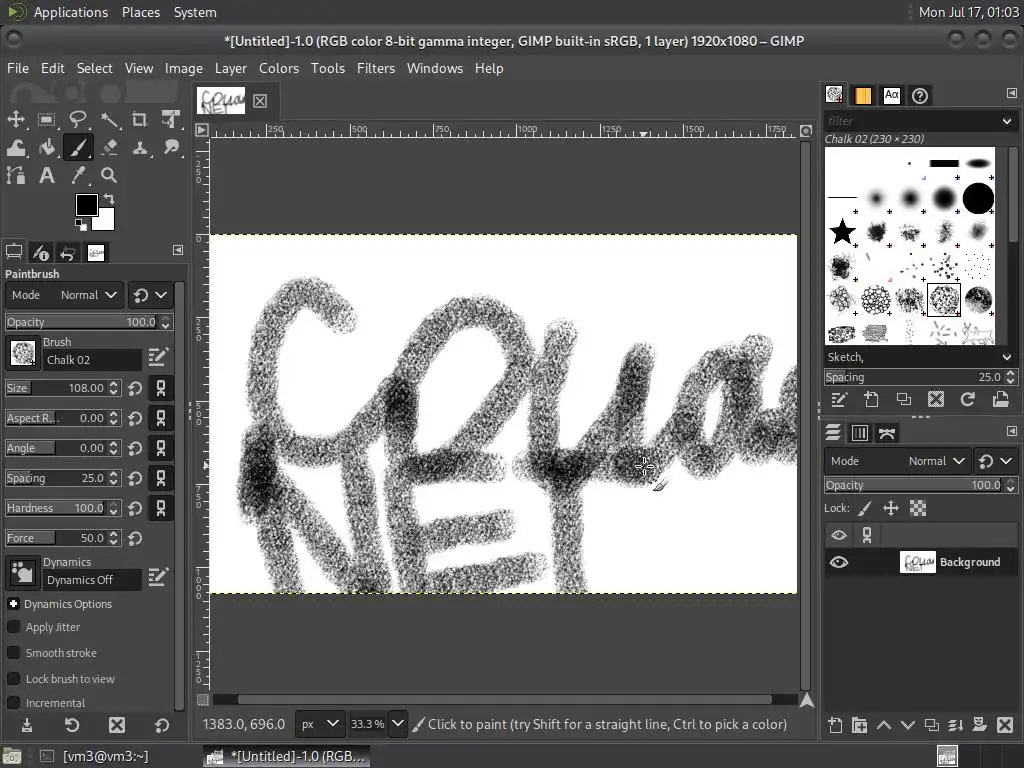This screenshot has width=1024, height=768.
Task: Select the Text tool
Action: [46, 175]
